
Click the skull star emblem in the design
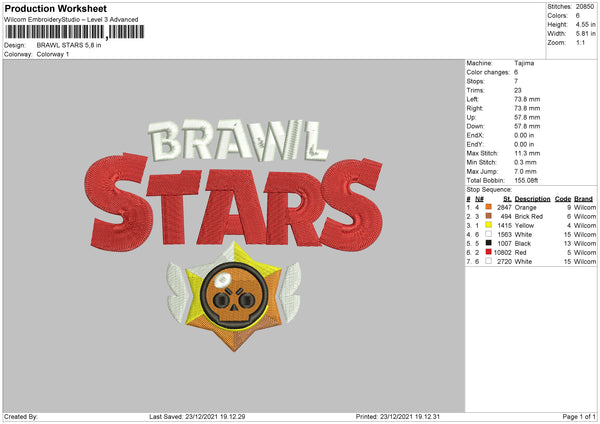(234, 296)
